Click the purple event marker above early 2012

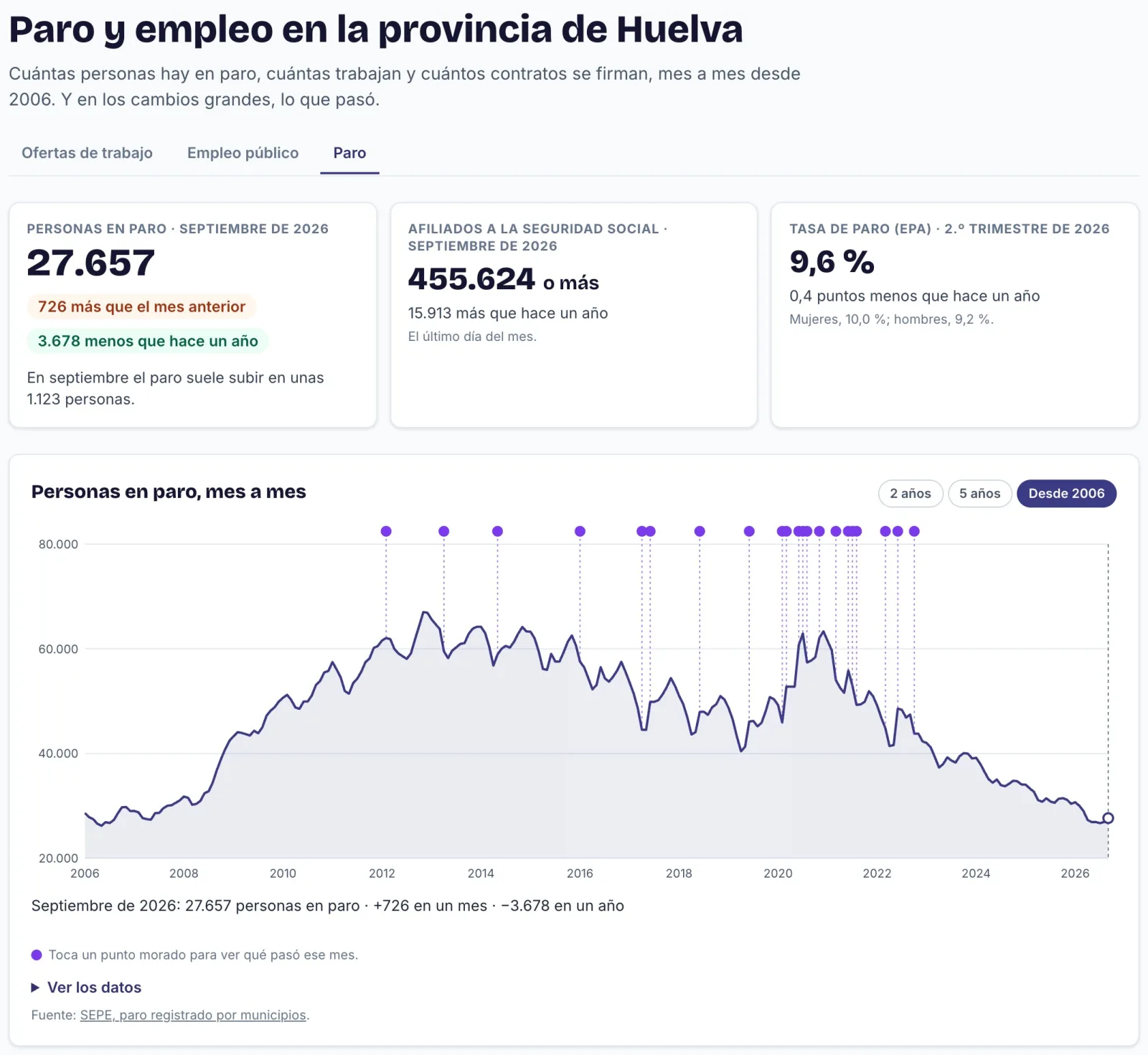(x=386, y=531)
